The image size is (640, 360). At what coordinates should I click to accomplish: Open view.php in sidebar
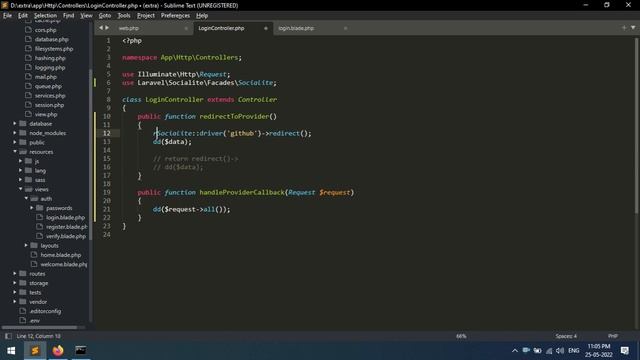[46, 114]
